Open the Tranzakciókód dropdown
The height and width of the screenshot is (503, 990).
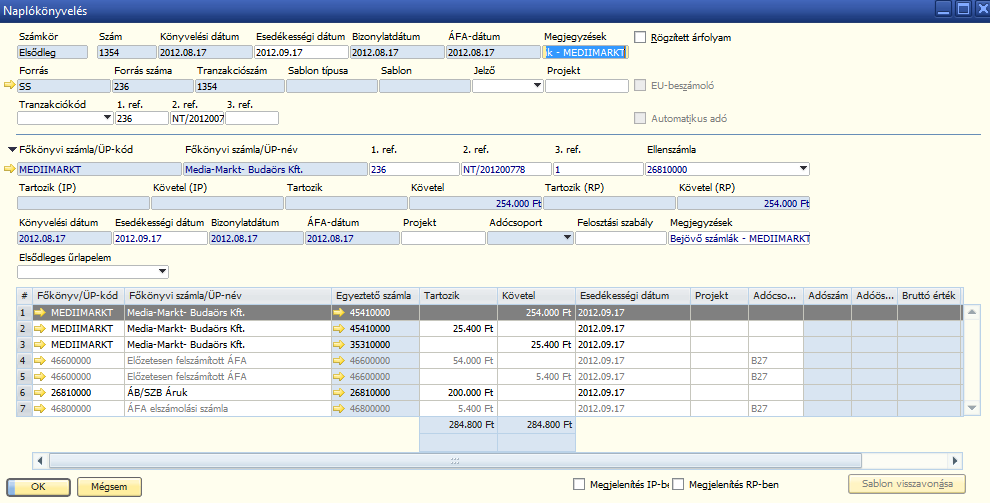coord(107,118)
